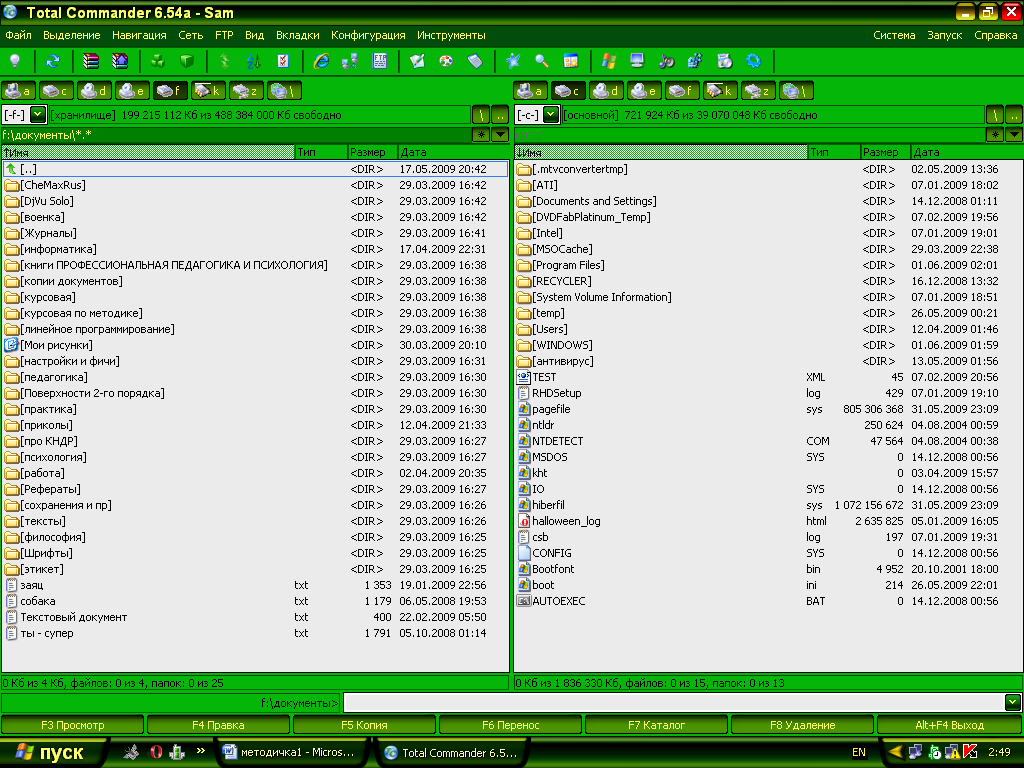Click the F5 Копия button

pos(364,725)
